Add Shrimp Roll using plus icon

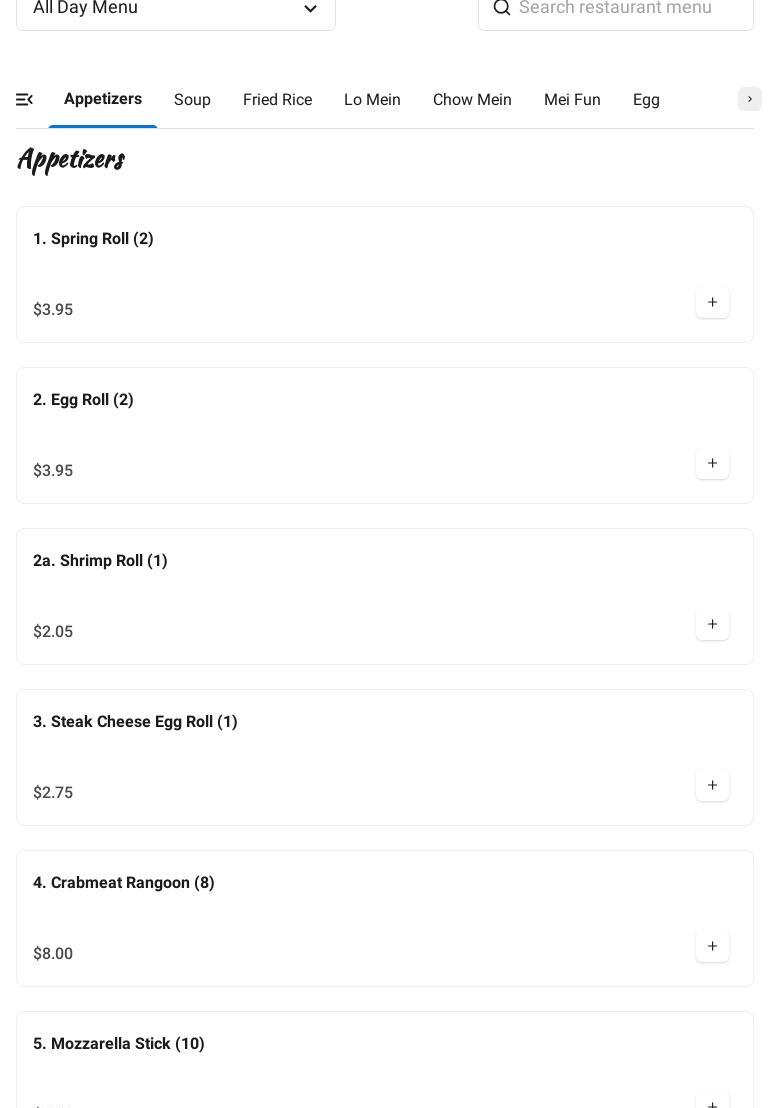tap(712, 625)
